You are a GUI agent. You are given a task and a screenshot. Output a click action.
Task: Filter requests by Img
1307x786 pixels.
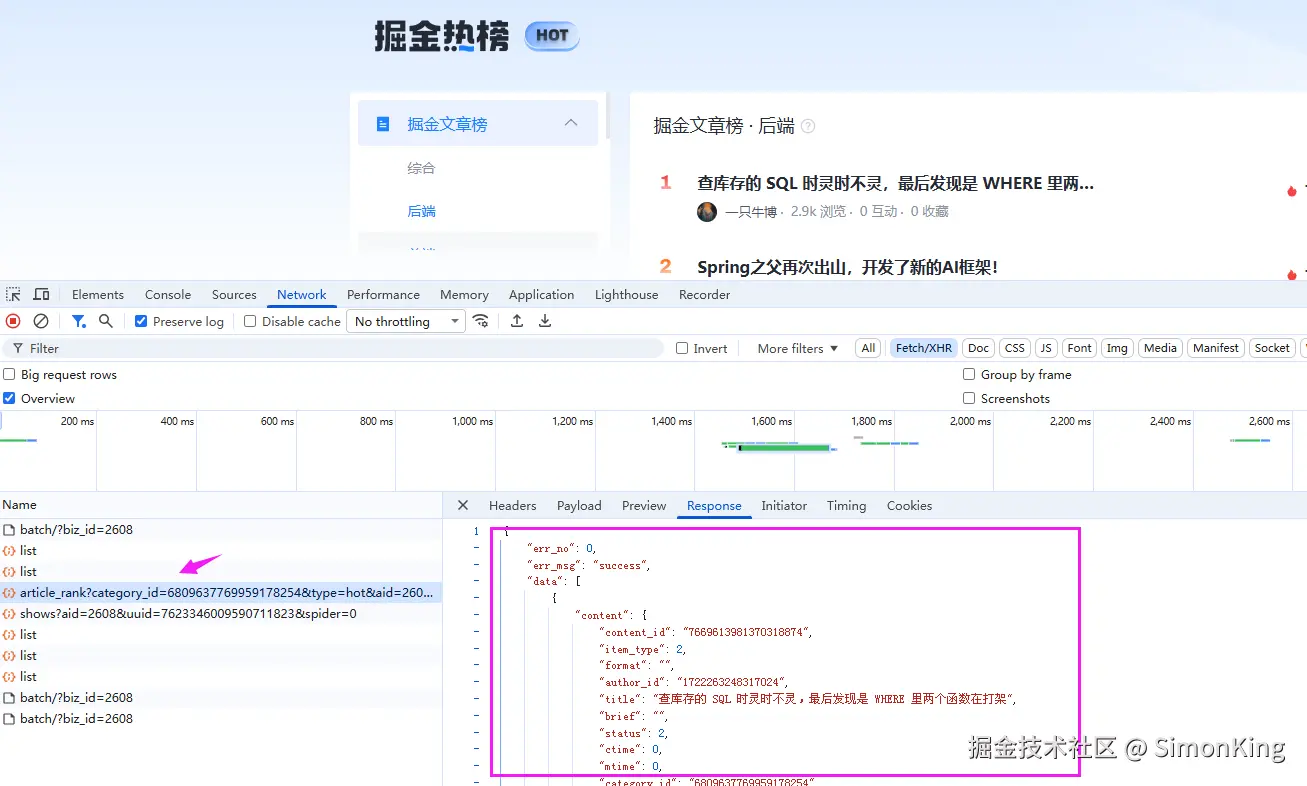click(x=1117, y=348)
